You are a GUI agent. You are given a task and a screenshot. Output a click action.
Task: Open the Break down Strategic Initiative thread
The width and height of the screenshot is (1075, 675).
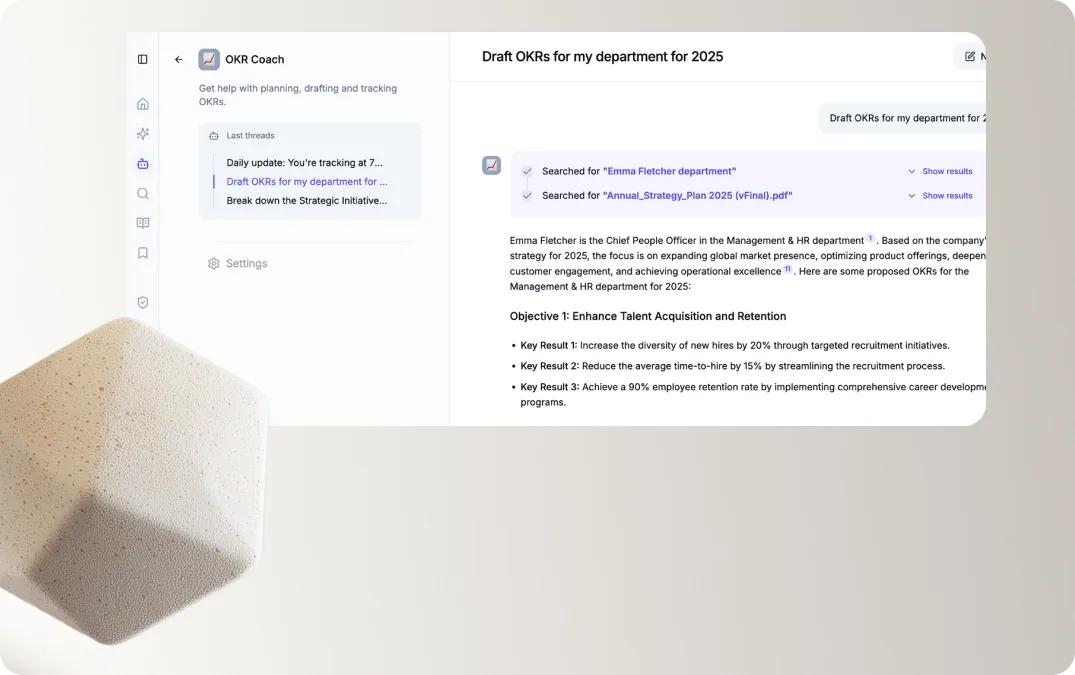(307, 201)
